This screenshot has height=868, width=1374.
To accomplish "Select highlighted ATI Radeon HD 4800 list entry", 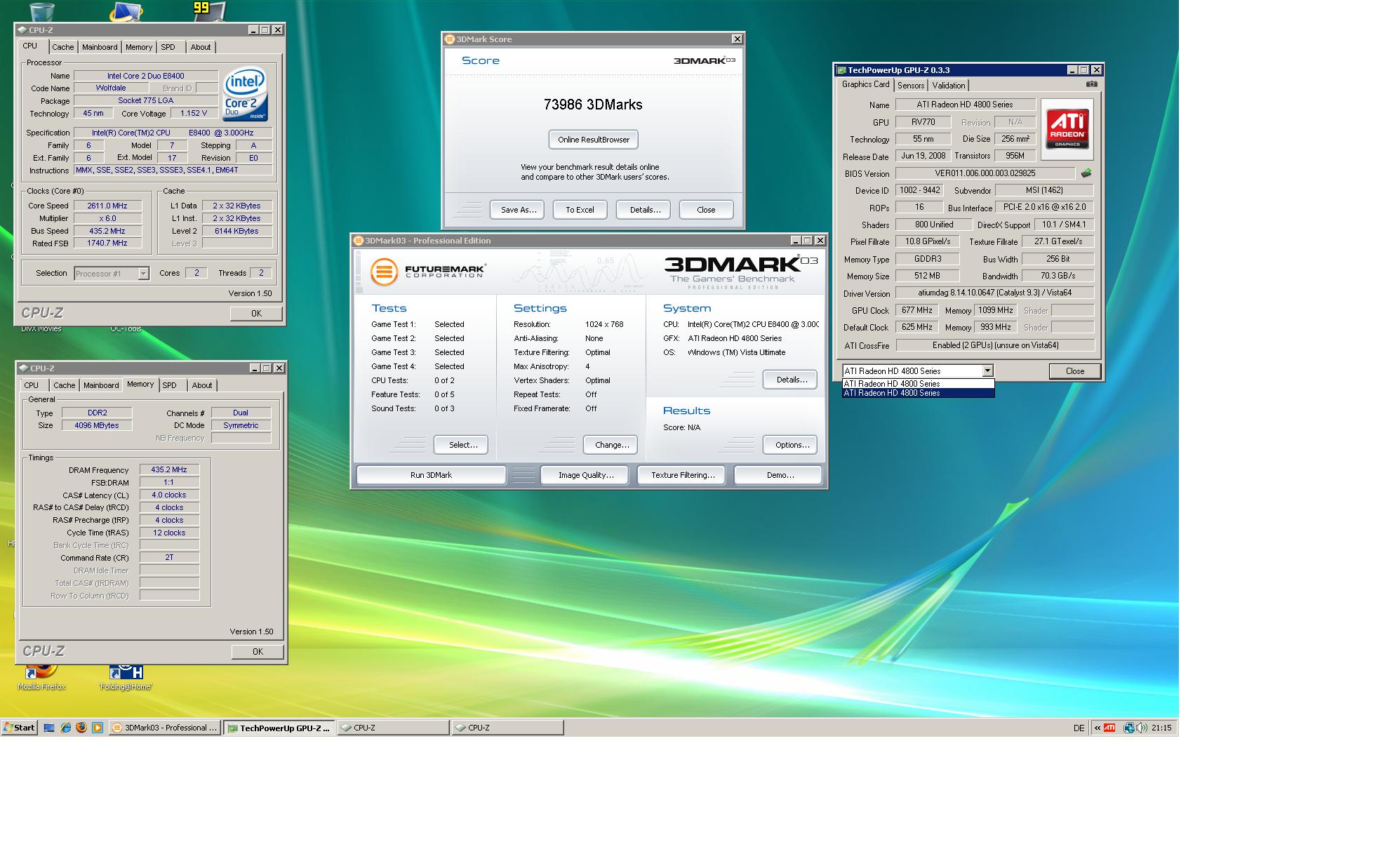I will click(x=918, y=393).
